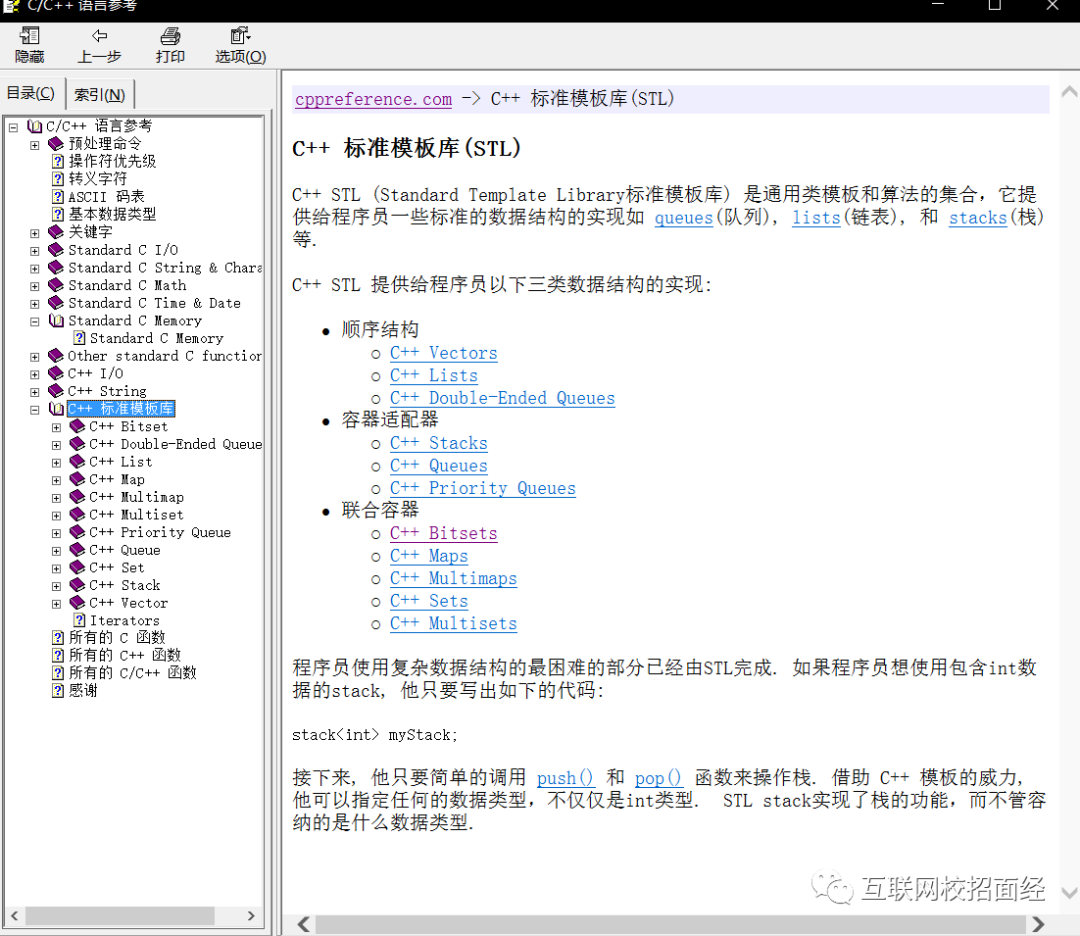1080x936 pixels.
Task: Follow the pop() function link
Action: click(658, 778)
